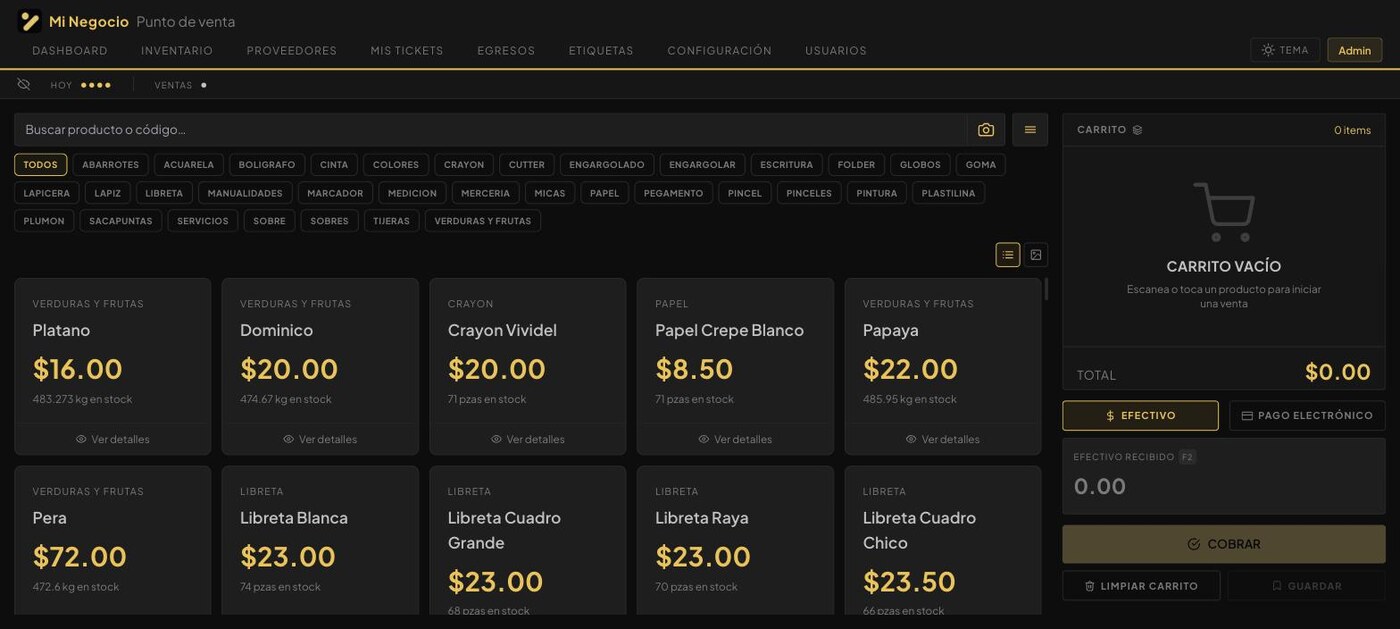
Task: Click the Mi Negocio logo icon
Action: coord(30,21)
